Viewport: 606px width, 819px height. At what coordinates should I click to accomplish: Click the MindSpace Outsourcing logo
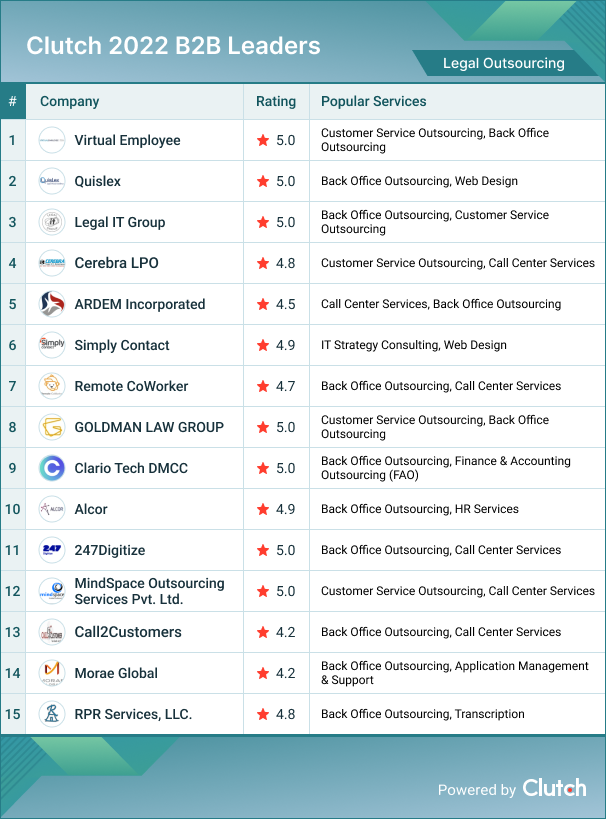click(52, 591)
